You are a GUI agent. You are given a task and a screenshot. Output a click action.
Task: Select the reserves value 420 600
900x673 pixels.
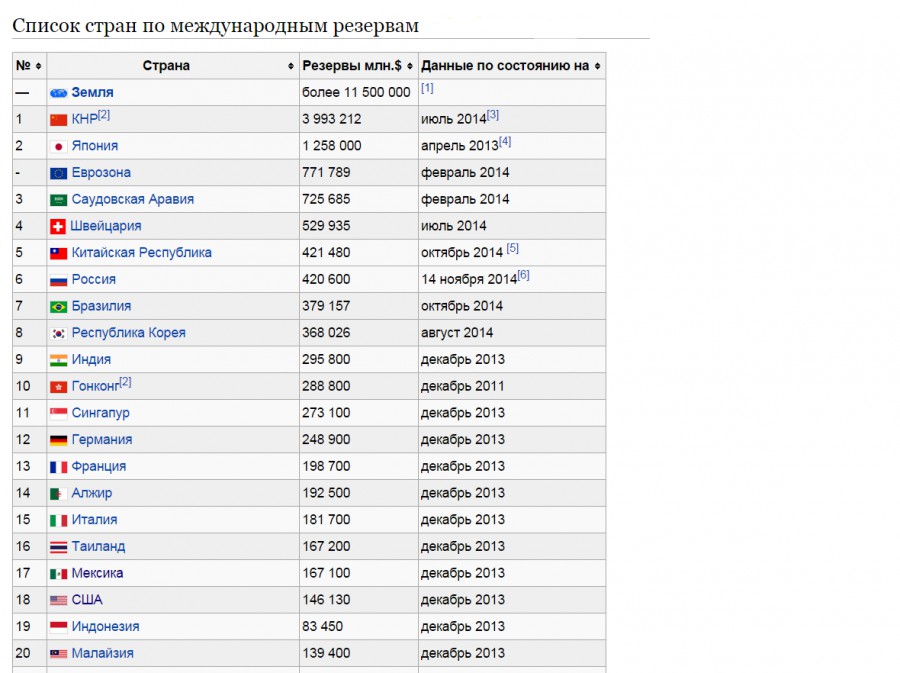point(326,279)
